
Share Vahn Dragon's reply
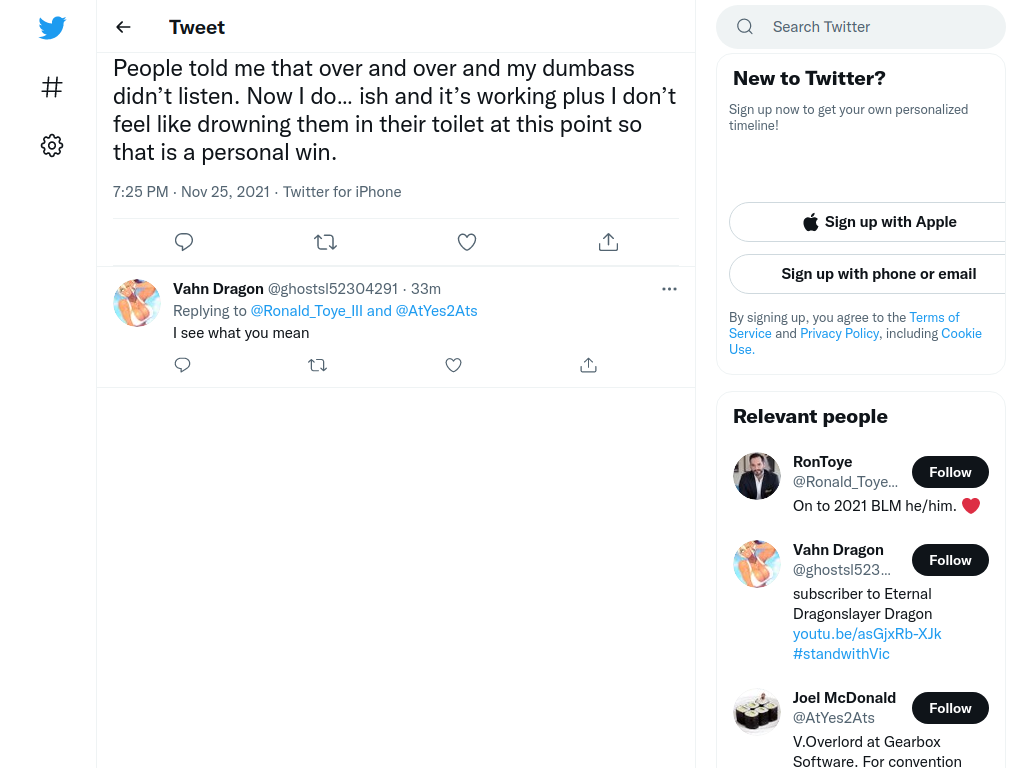[588, 365]
